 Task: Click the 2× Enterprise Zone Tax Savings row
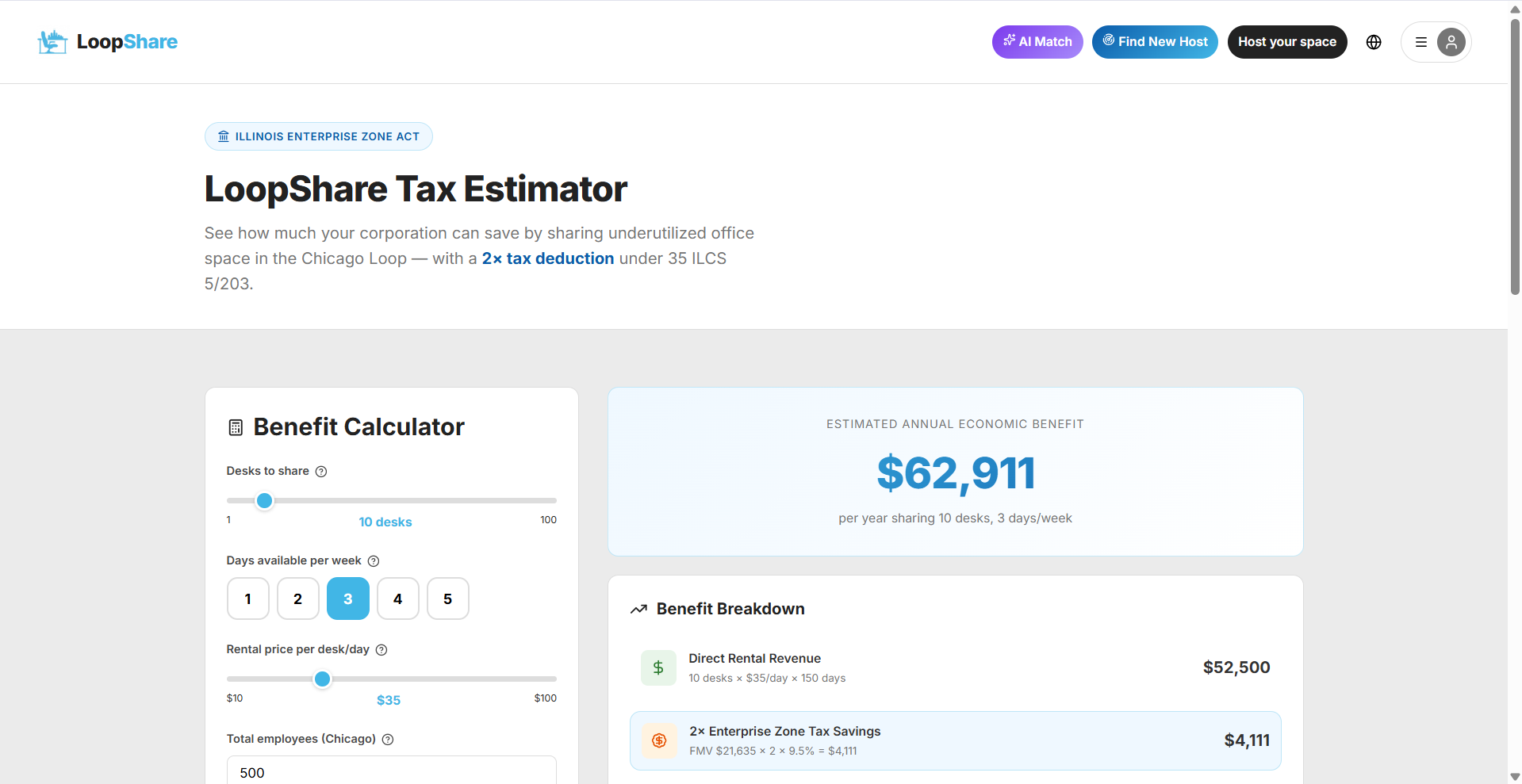click(956, 740)
